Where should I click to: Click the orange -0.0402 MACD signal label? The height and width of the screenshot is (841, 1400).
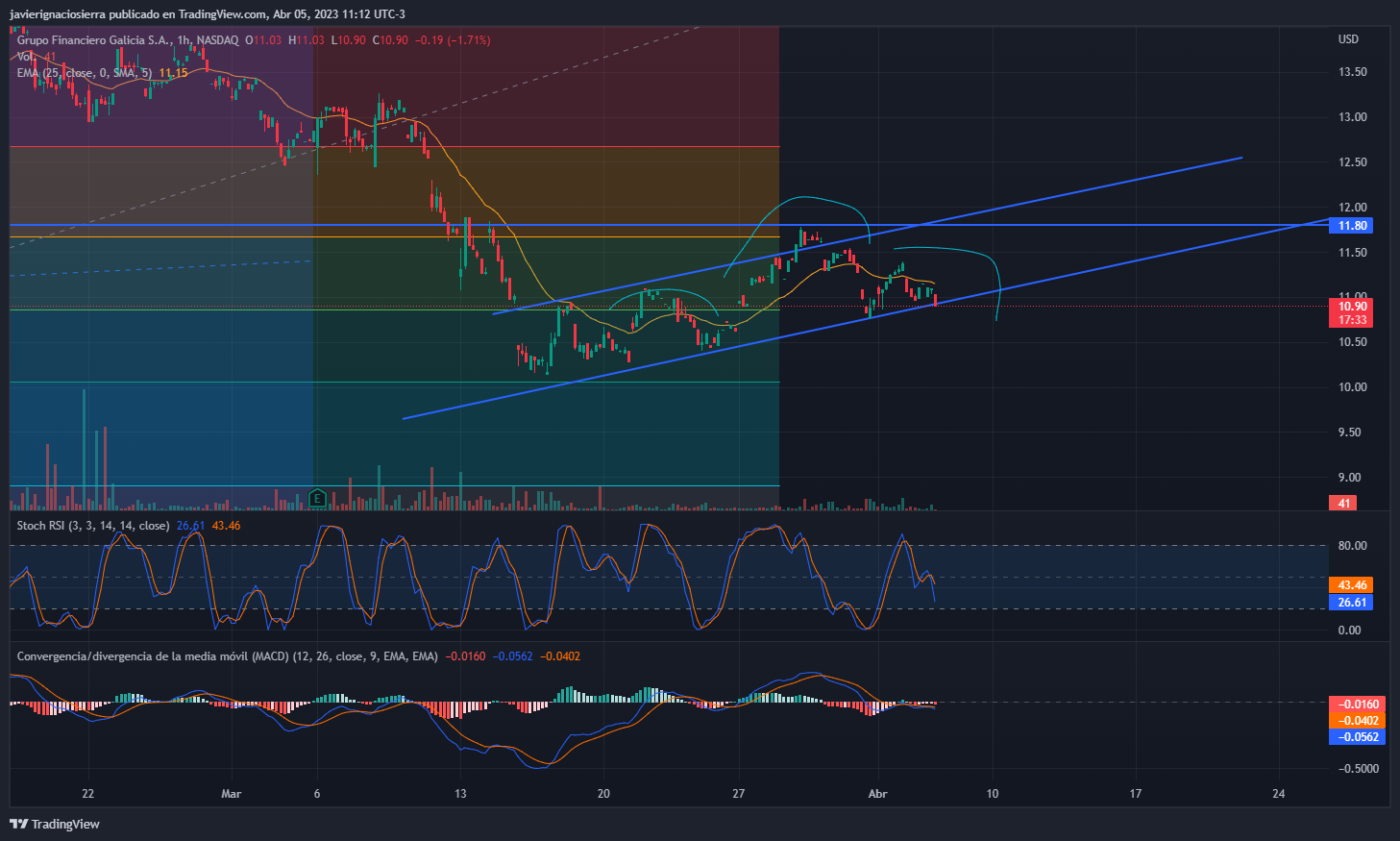pyautogui.click(x=1357, y=721)
